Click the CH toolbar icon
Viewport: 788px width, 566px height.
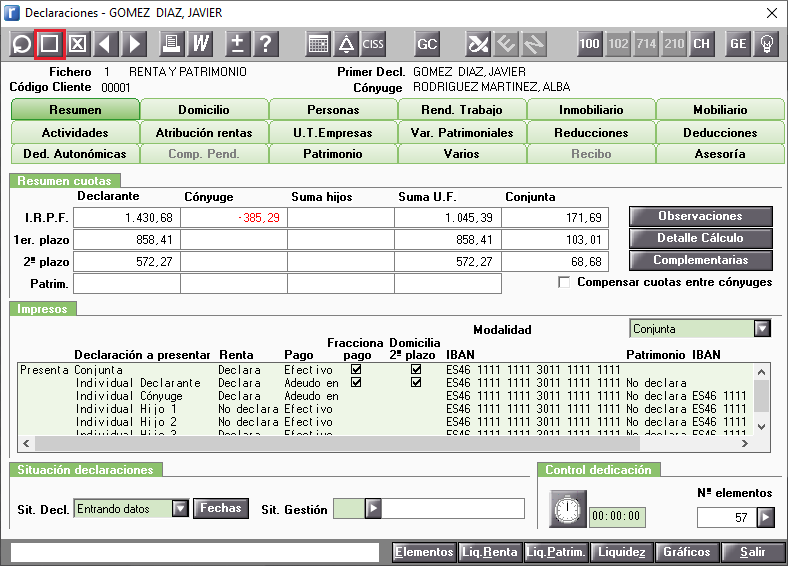click(x=702, y=44)
